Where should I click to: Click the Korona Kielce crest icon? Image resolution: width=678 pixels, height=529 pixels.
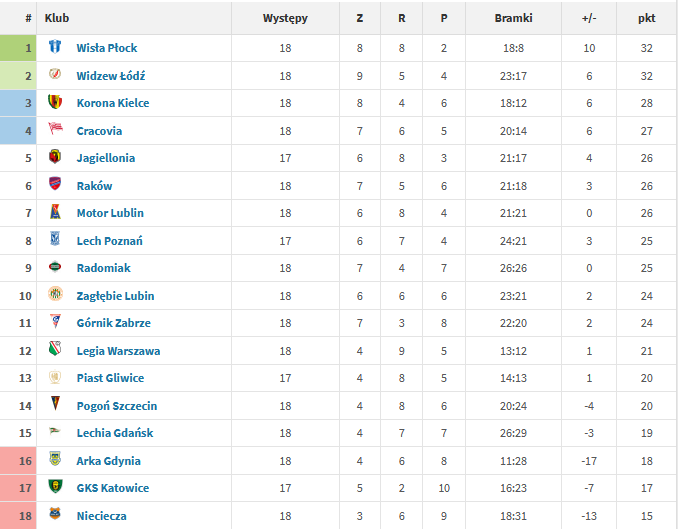coord(55,102)
